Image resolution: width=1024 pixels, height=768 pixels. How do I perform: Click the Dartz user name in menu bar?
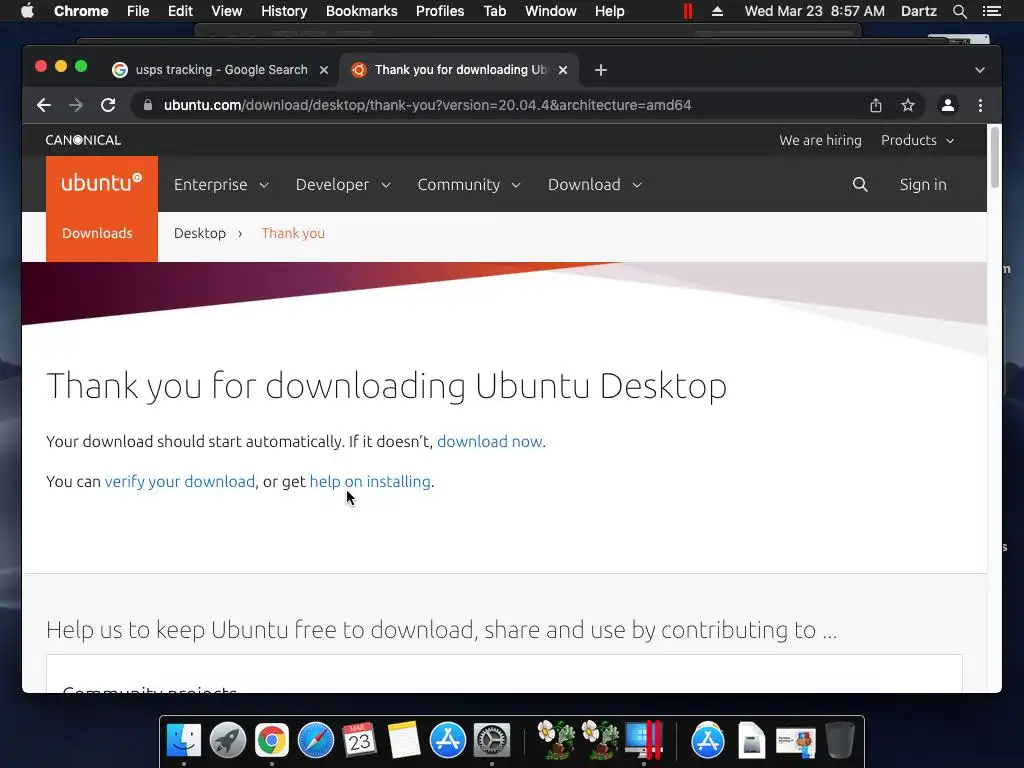[x=918, y=11]
